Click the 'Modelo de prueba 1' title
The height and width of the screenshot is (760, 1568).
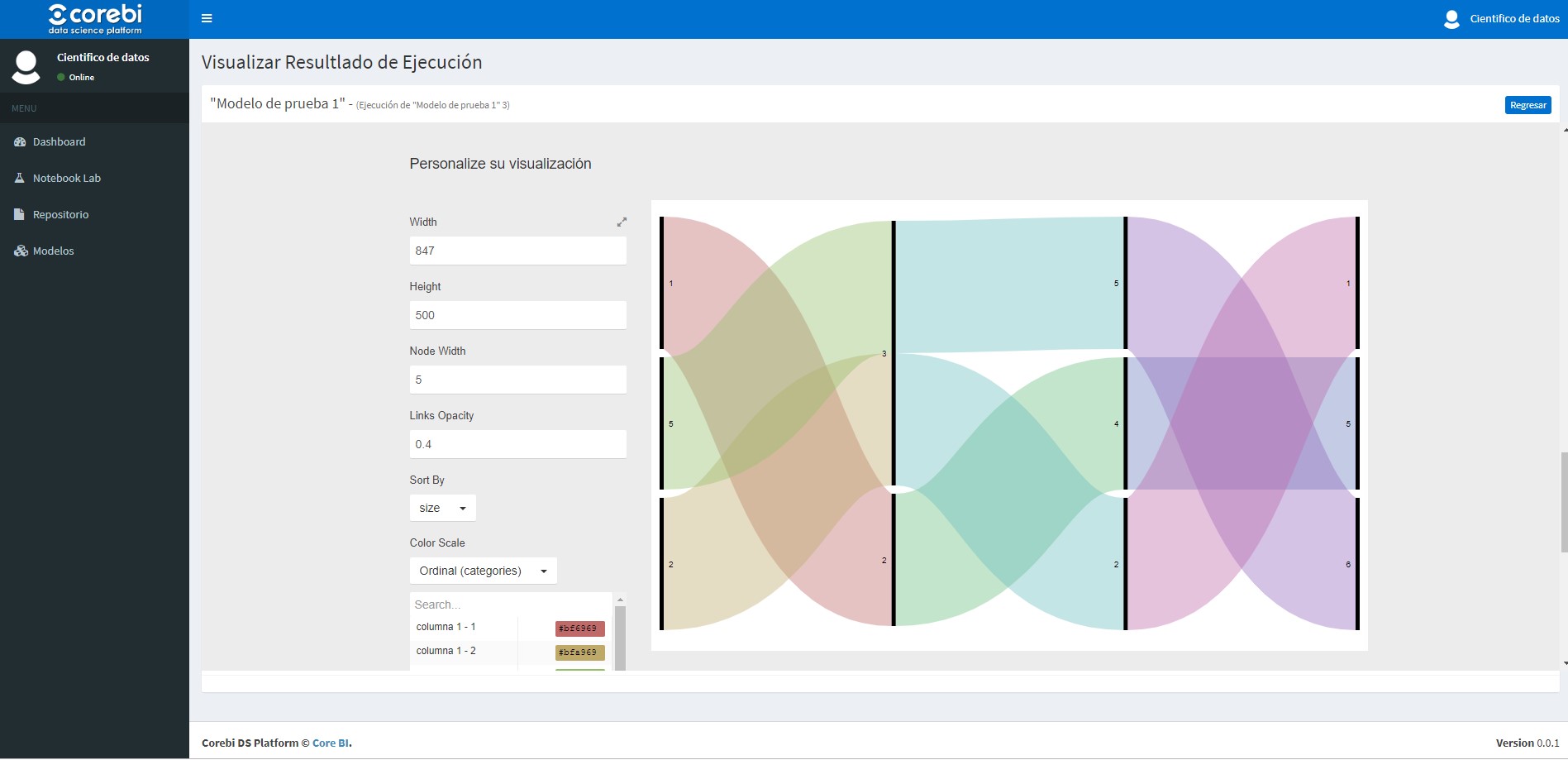[277, 103]
